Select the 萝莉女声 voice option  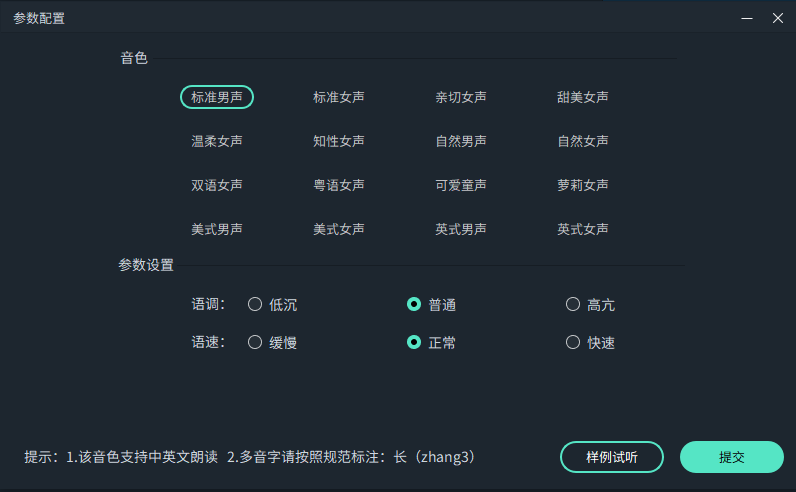(x=582, y=185)
